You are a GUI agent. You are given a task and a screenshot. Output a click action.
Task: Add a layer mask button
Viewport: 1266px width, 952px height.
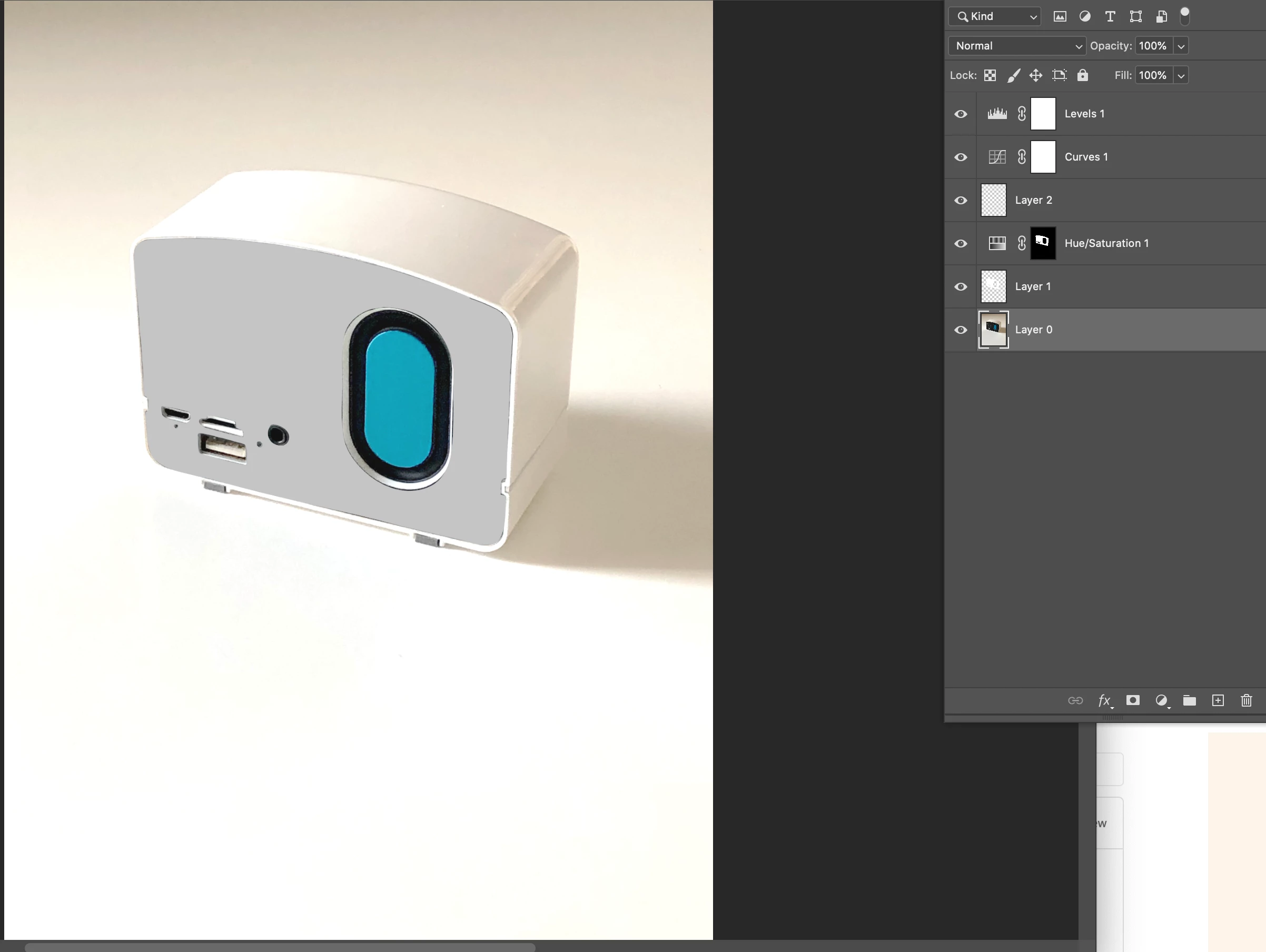click(1133, 700)
